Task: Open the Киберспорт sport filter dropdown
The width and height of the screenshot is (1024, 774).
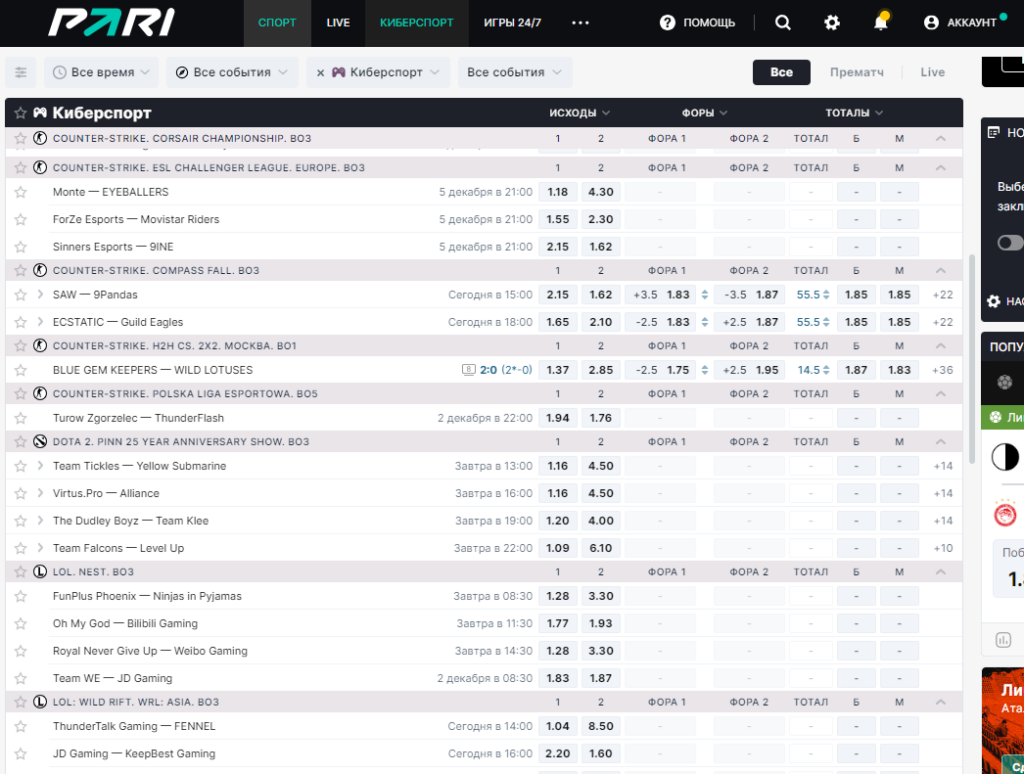Action: click(x=385, y=73)
